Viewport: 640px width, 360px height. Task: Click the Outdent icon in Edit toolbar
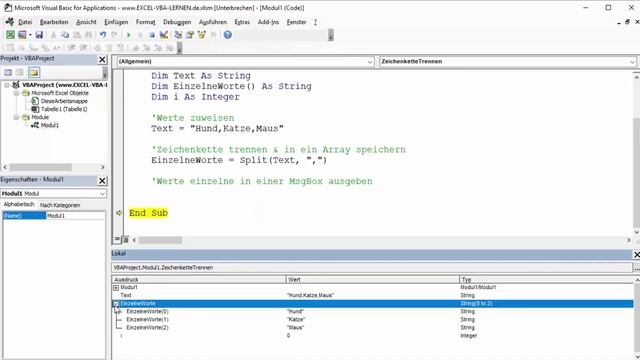pyautogui.click(x=84, y=48)
